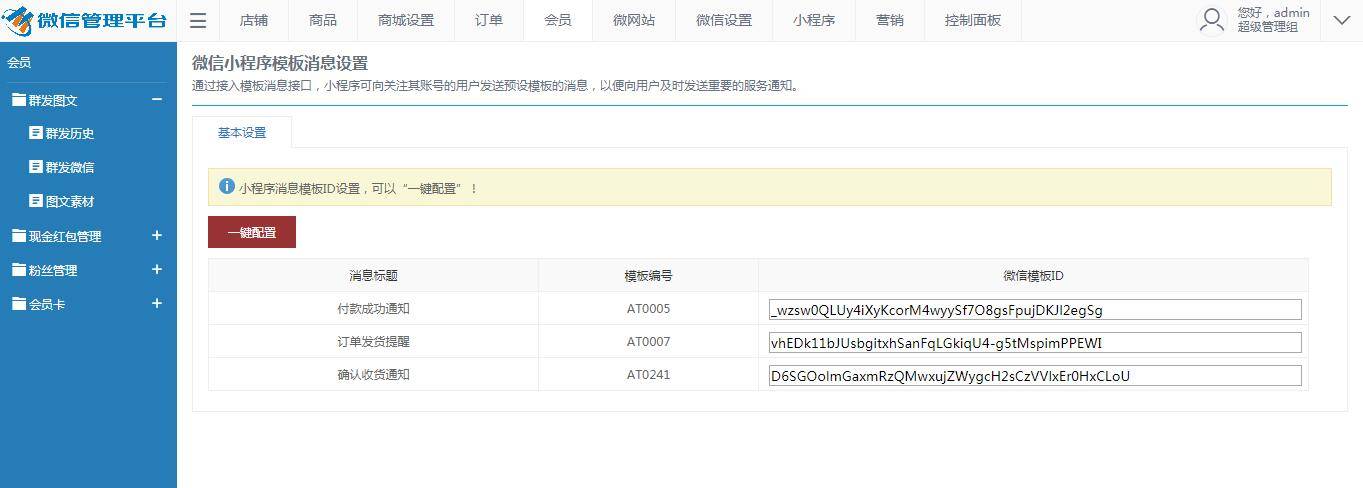
Task: Click the 微信管理平台 logo
Action: [x=85, y=20]
